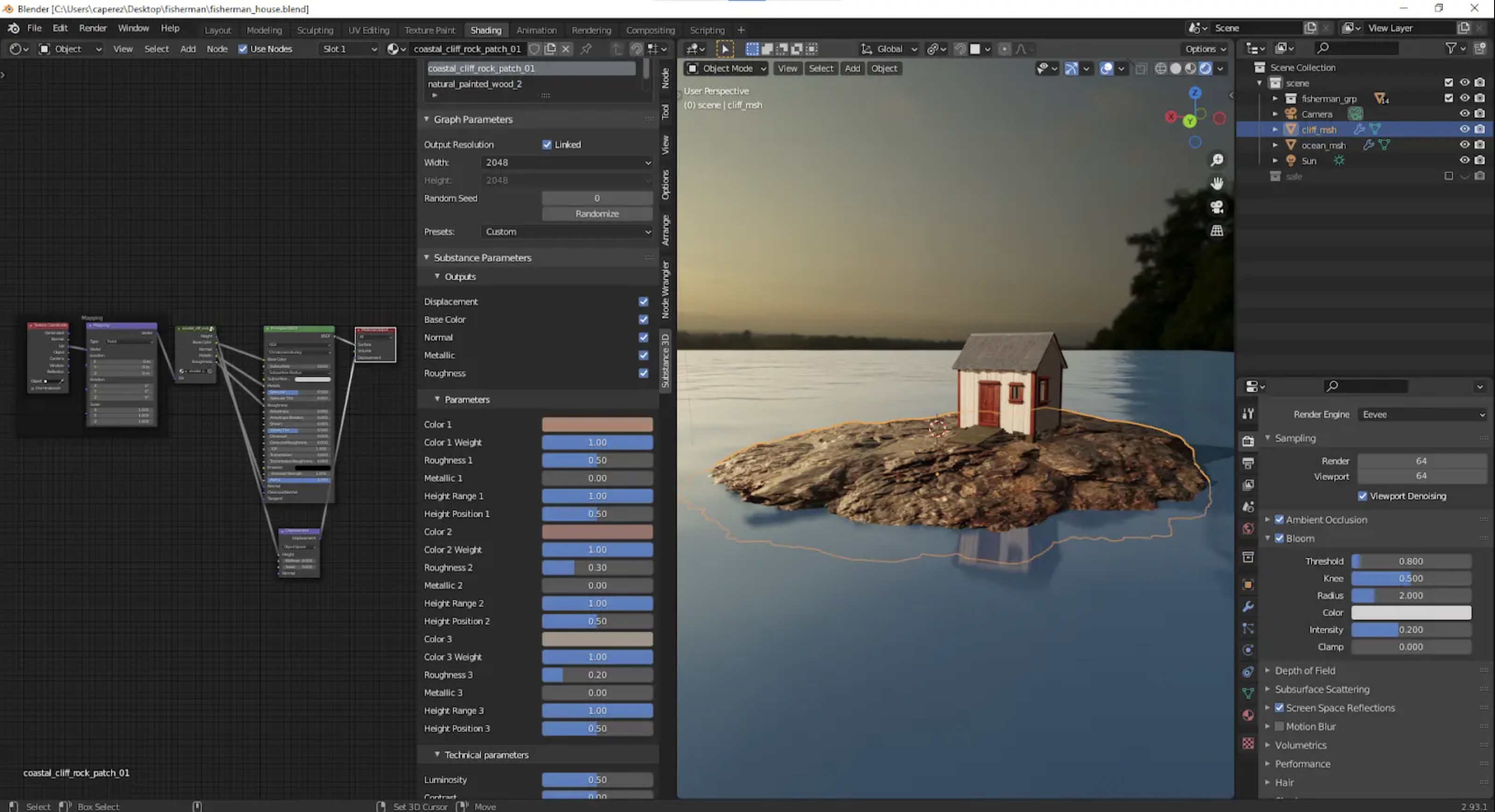The width and height of the screenshot is (1495, 812).
Task: Open the Render menu
Action: tap(93, 28)
